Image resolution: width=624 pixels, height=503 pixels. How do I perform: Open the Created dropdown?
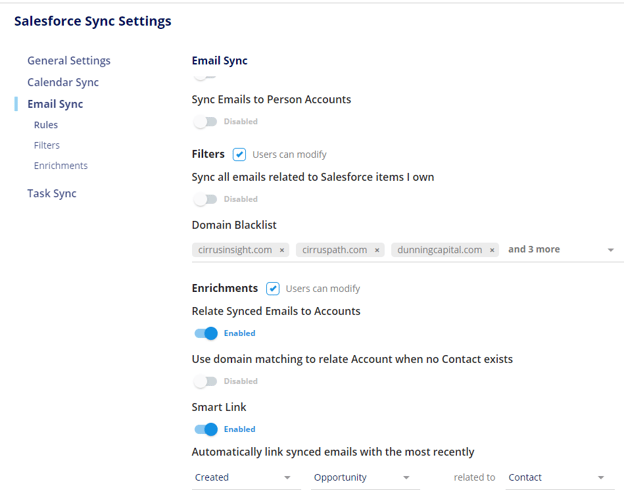pos(246,478)
